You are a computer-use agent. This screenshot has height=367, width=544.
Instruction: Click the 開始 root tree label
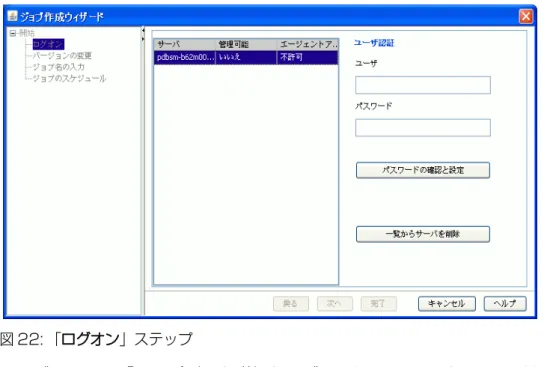point(26,33)
